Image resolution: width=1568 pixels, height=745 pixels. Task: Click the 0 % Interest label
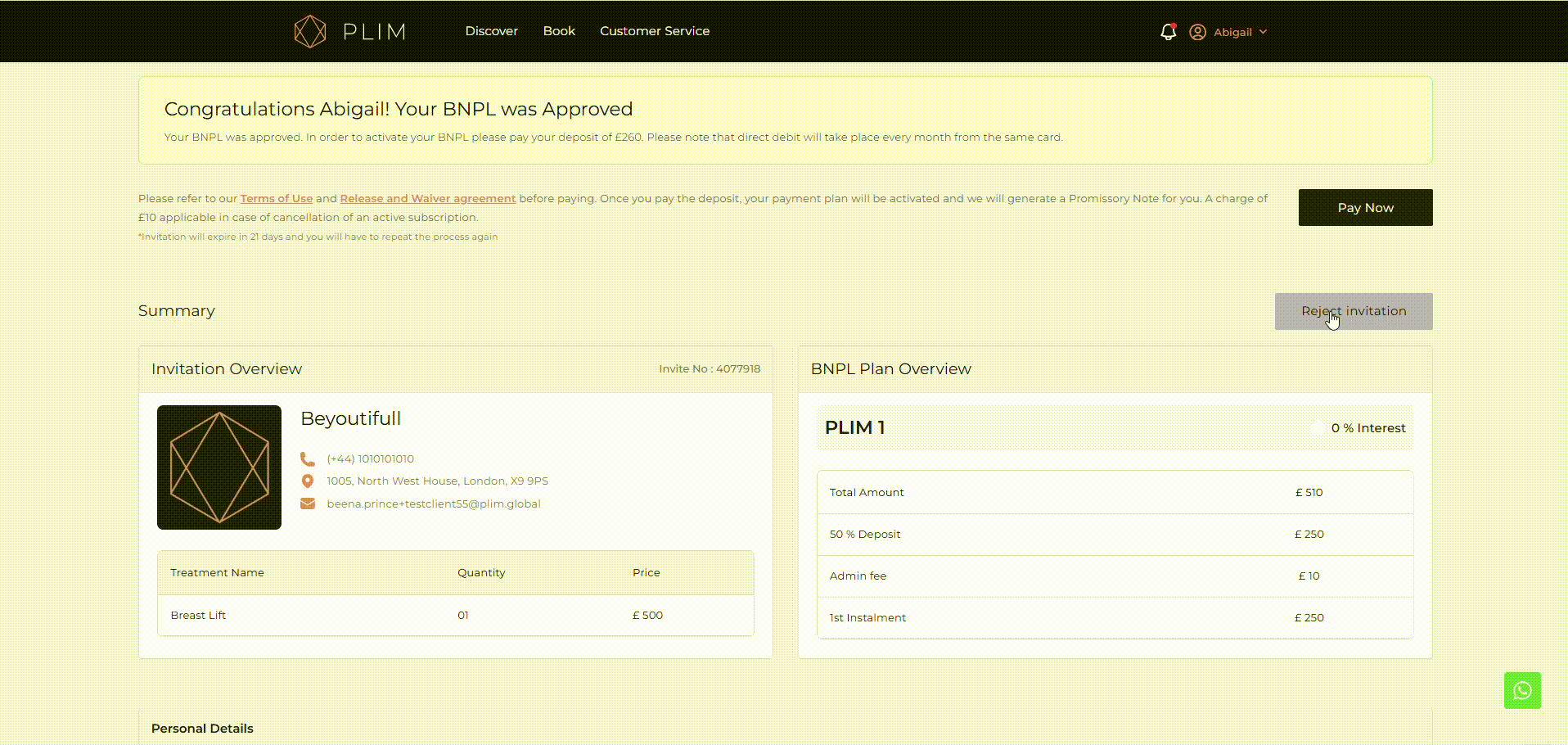pyautogui.click(x=1368, y=428)
